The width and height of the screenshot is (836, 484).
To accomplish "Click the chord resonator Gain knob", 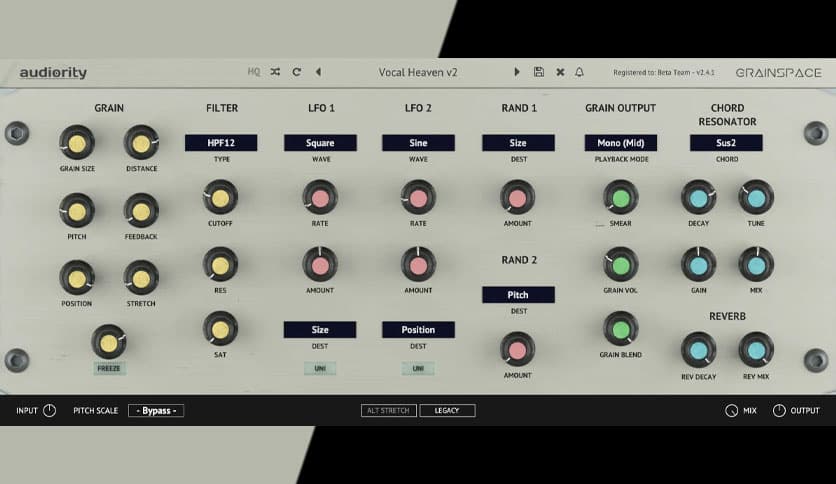I will pyautogui.click(x=698, y=265).
